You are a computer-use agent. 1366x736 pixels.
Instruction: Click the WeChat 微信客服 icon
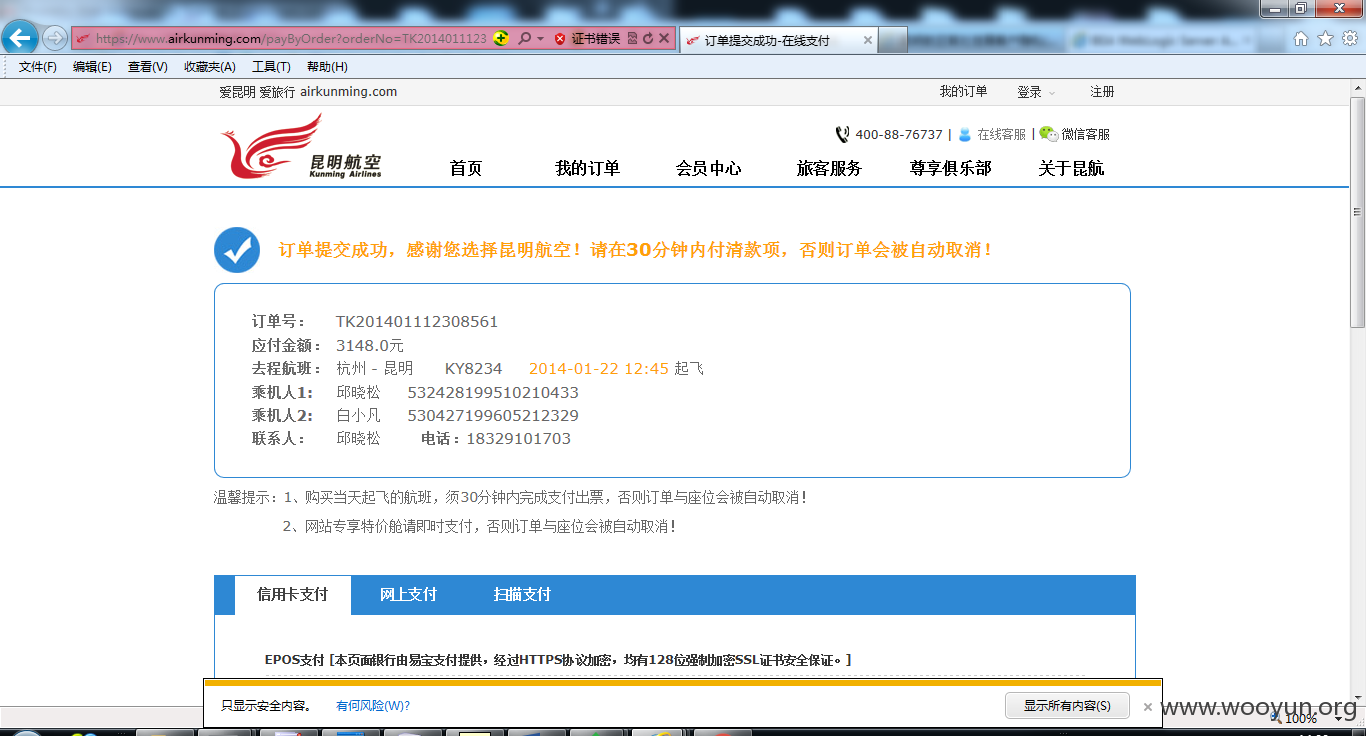(1048, 134)
